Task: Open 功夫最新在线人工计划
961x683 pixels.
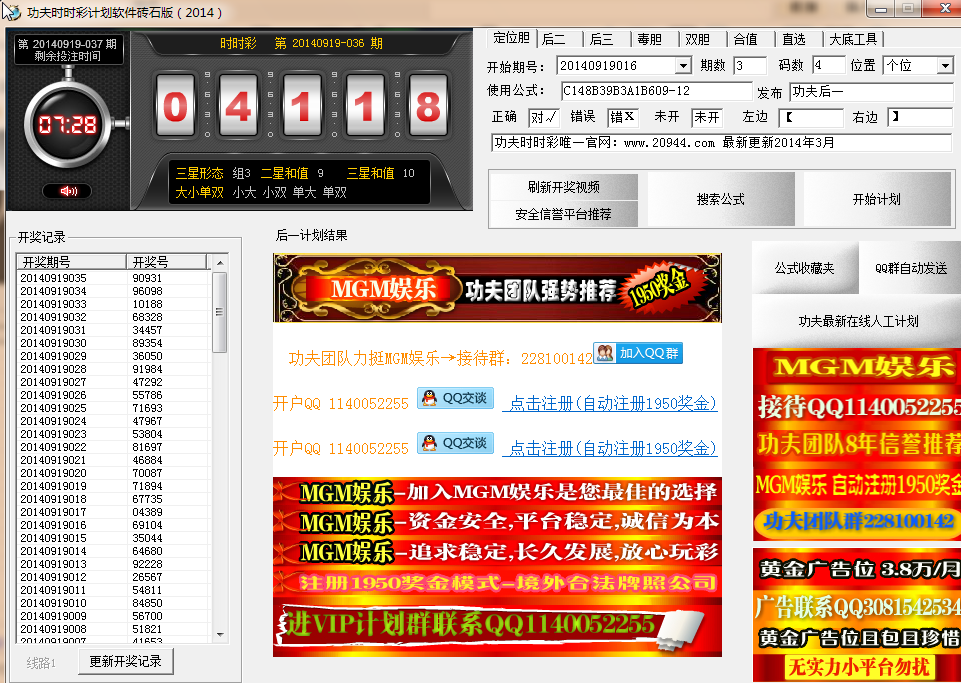Action: click(x=858, y=321)
